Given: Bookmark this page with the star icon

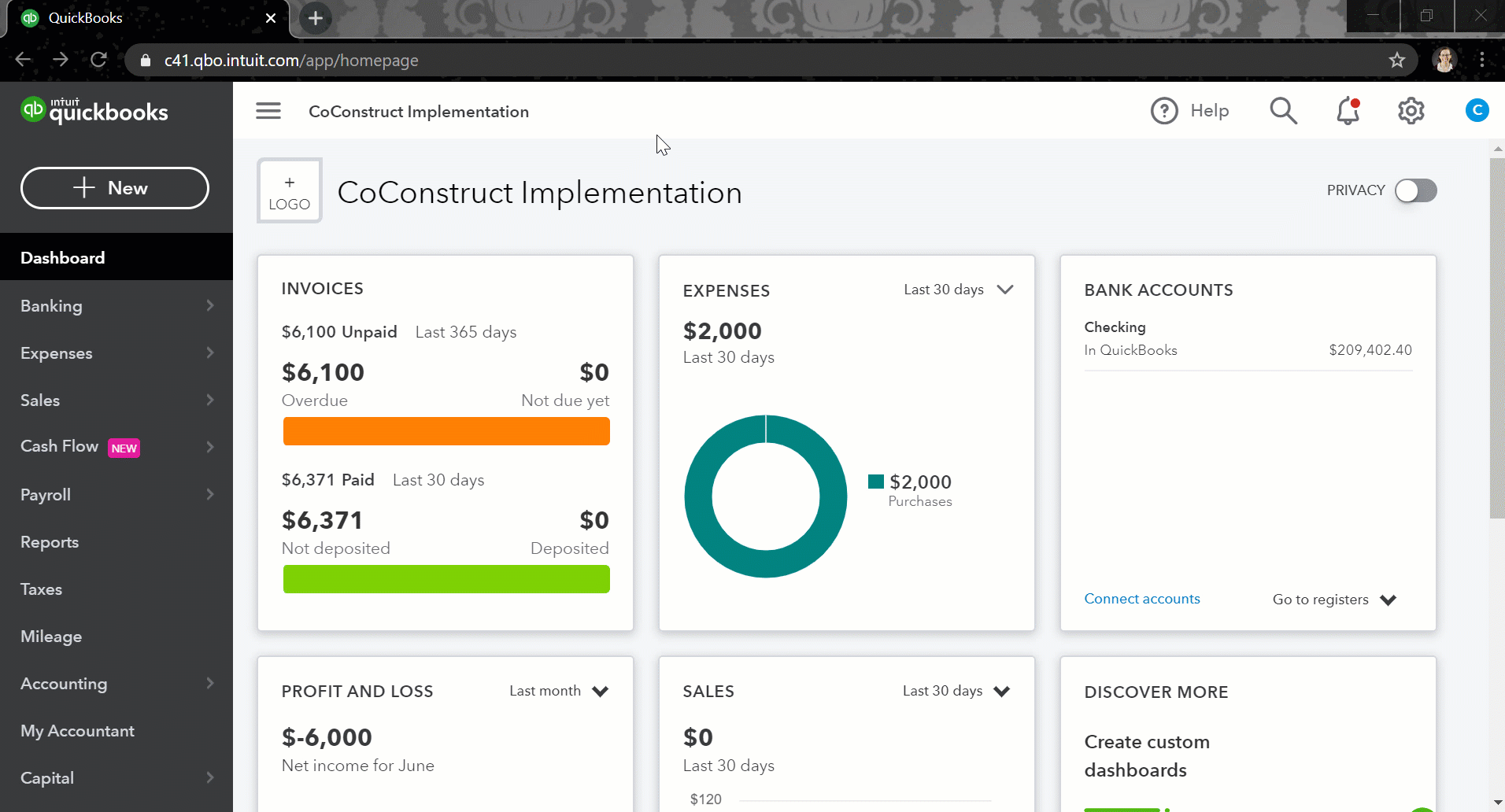Looking at the screenshot, I should [x=1397, y=60].
